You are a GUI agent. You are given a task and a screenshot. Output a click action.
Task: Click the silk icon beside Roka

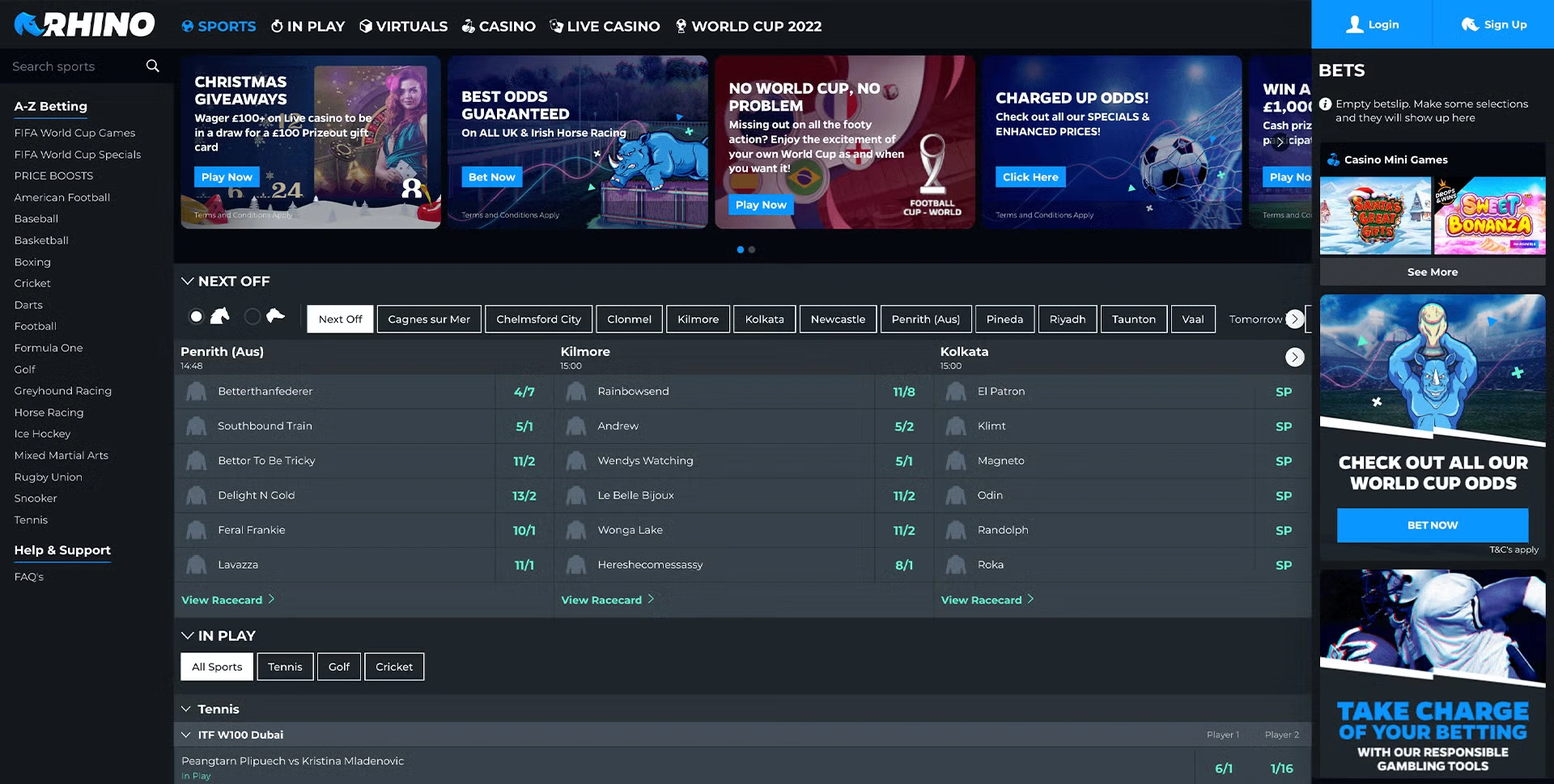tap(956, 566)
